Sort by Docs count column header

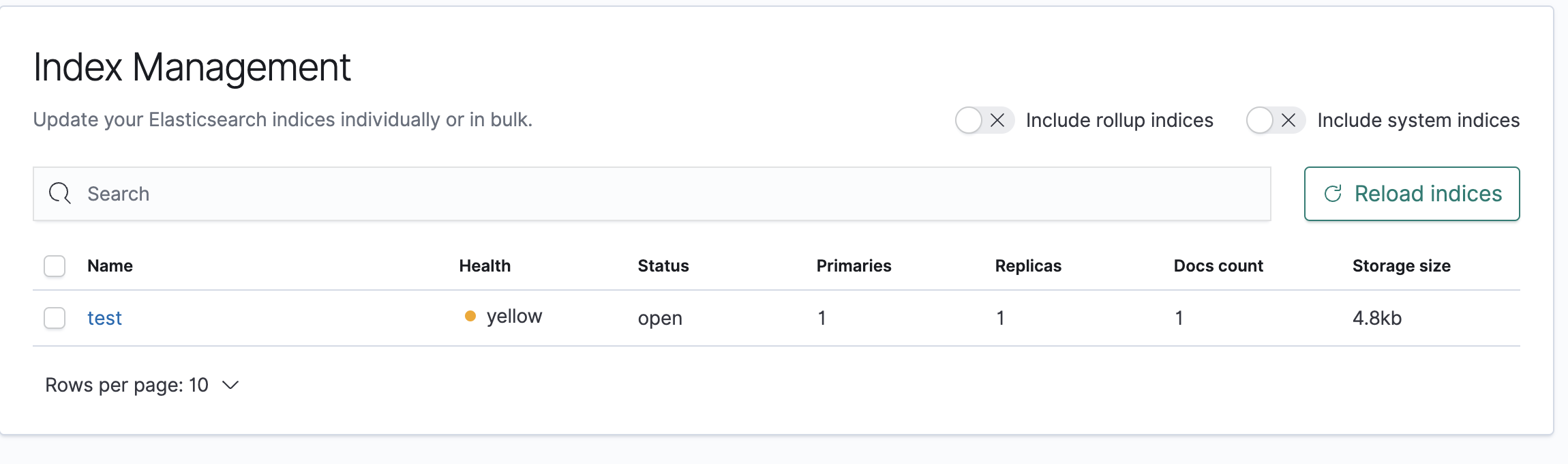coord(1218,266)
